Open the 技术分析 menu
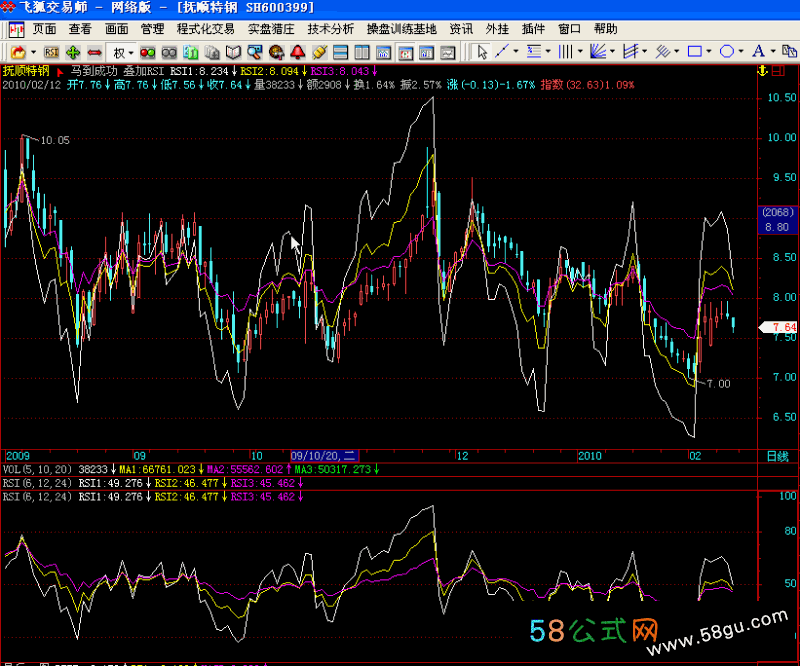 point(330,30)
